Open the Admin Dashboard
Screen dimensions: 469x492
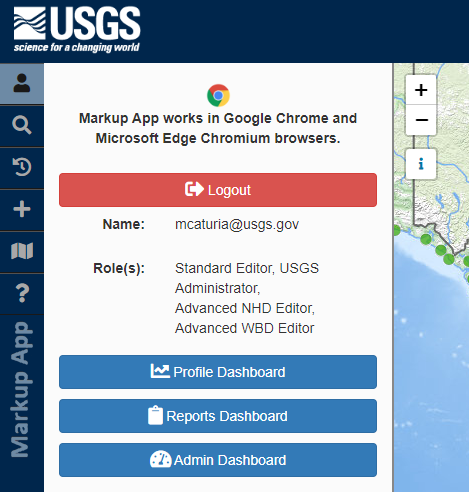click(218, 460)
